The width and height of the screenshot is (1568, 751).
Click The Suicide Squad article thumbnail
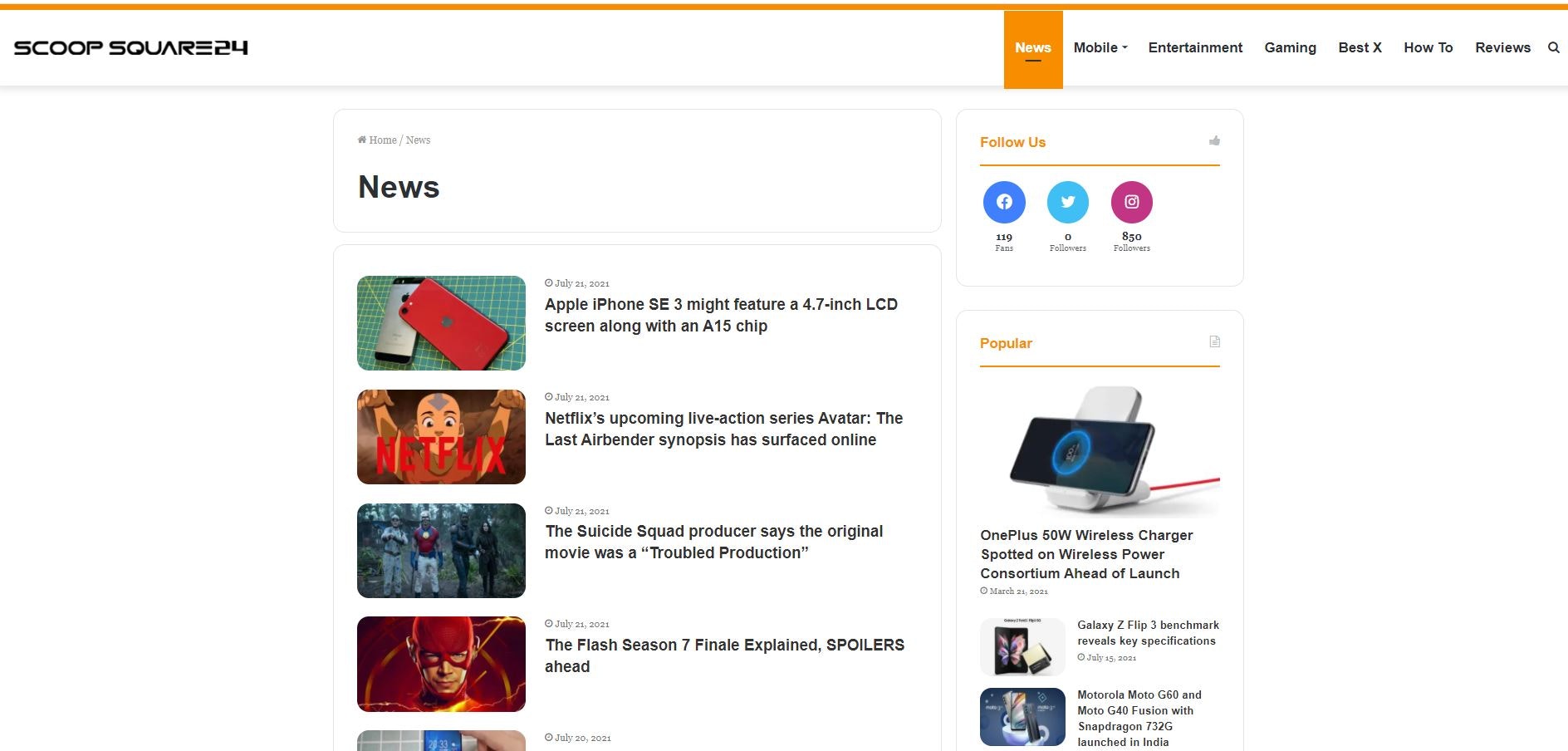441,551
